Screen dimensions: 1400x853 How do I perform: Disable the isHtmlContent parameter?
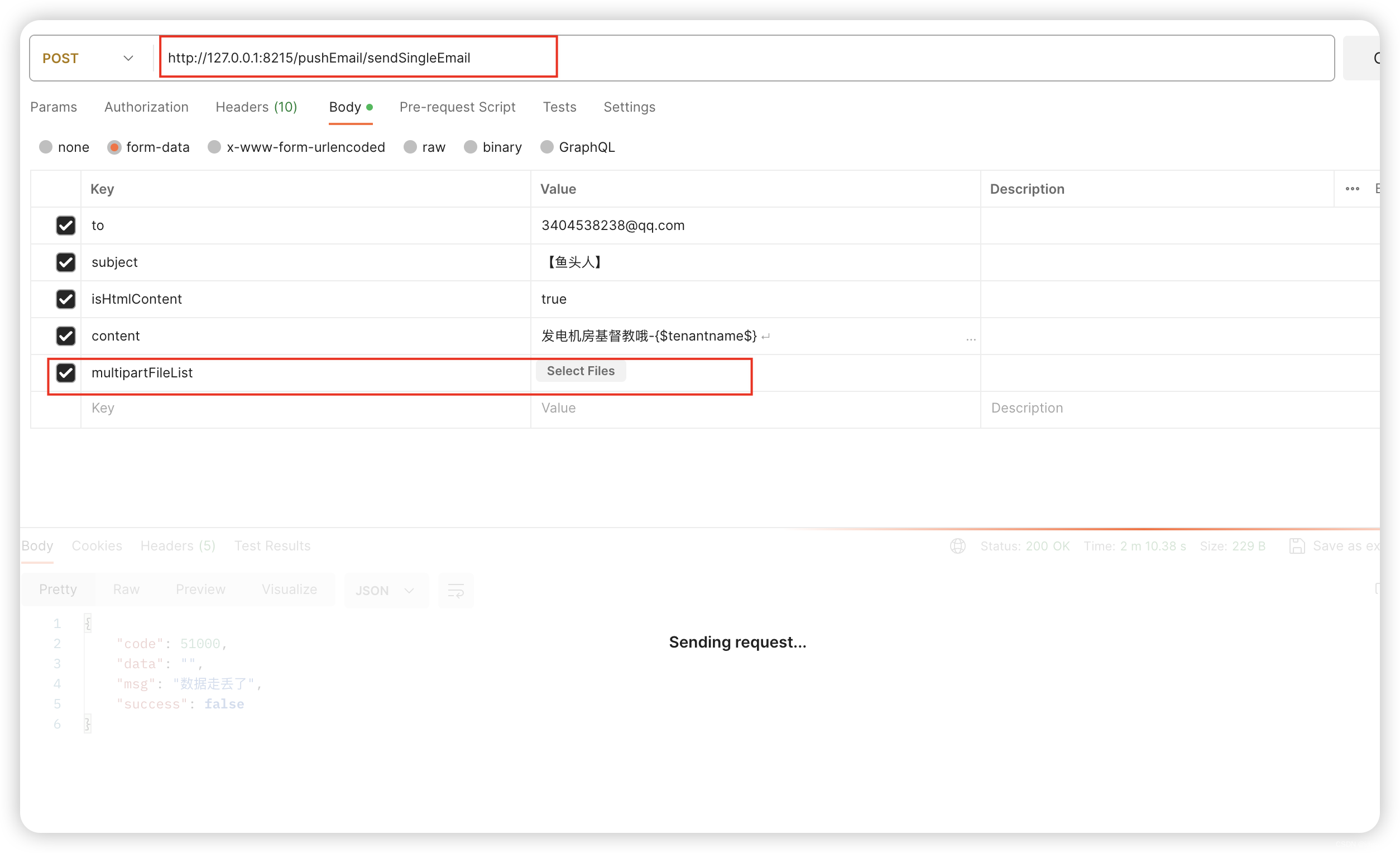(66, 299)
